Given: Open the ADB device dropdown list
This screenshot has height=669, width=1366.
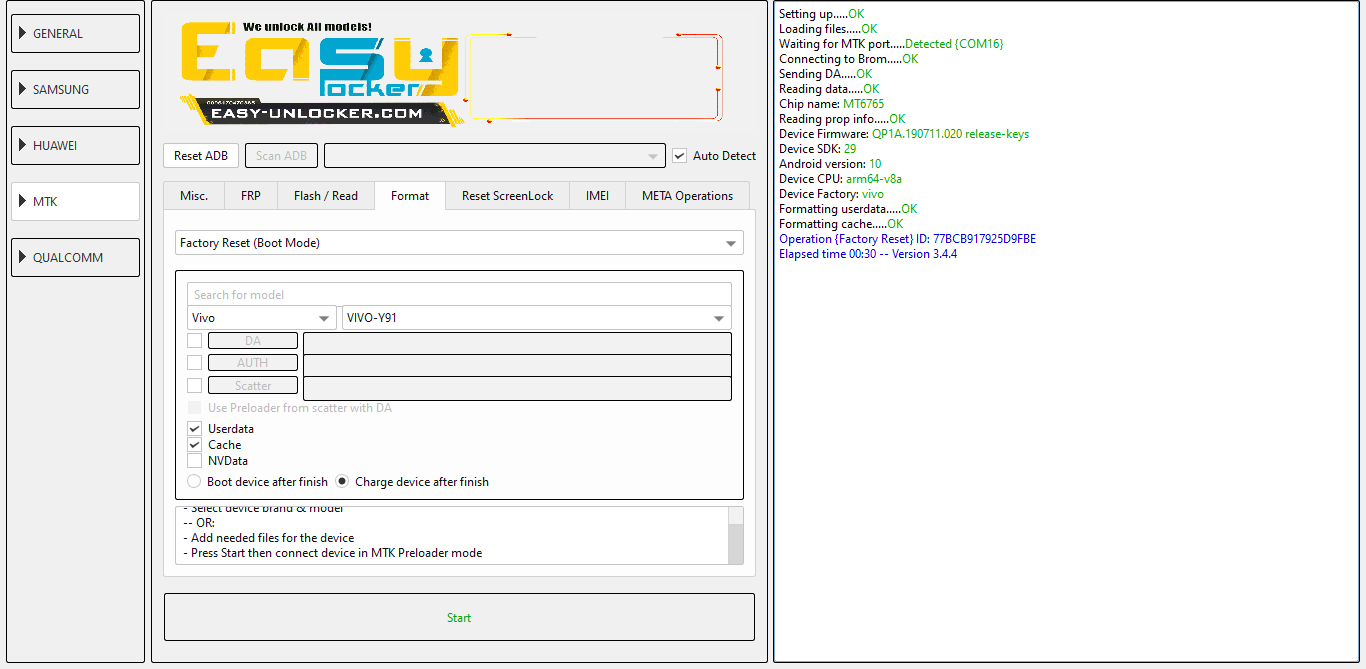Looking at the screenshot, I should (494, 155).
